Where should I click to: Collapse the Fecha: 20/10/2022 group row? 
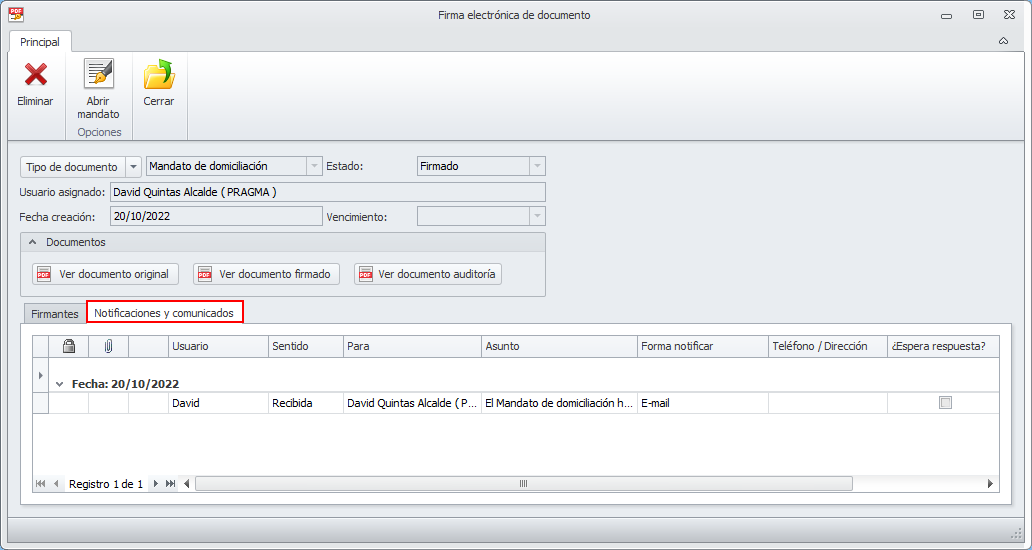(60, 384)
